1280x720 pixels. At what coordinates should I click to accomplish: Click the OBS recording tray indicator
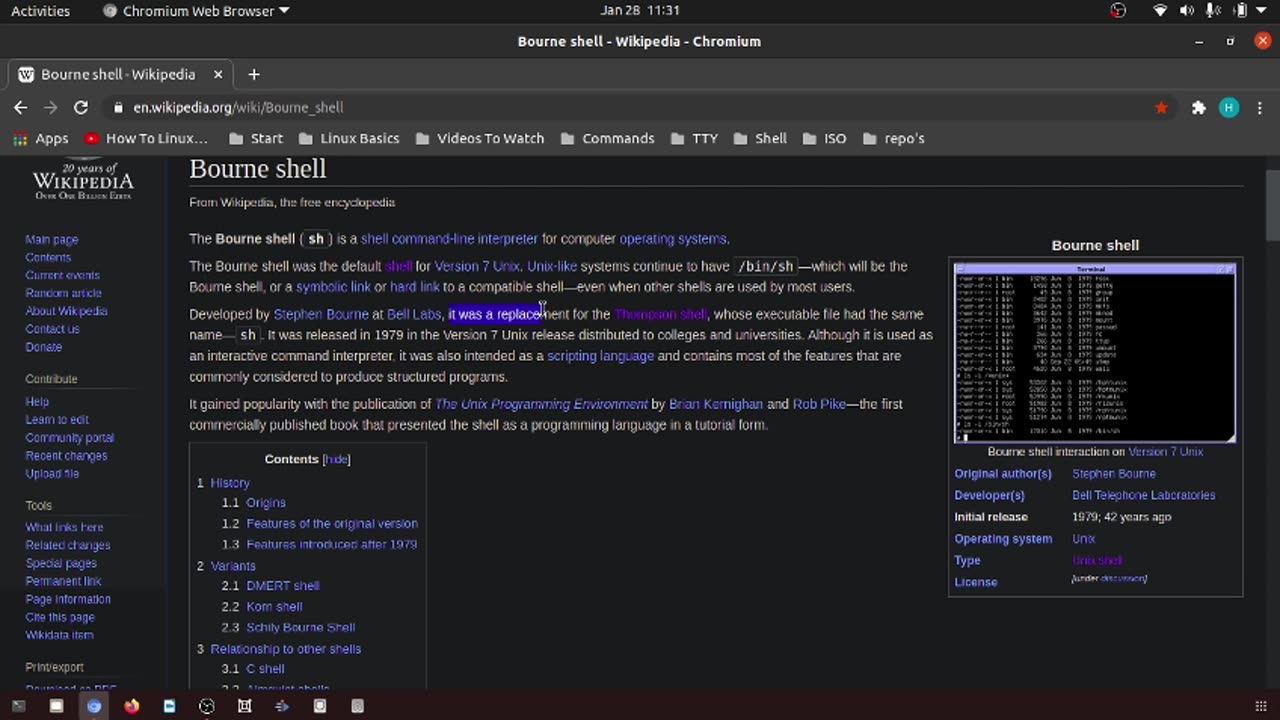(1118, 11)
